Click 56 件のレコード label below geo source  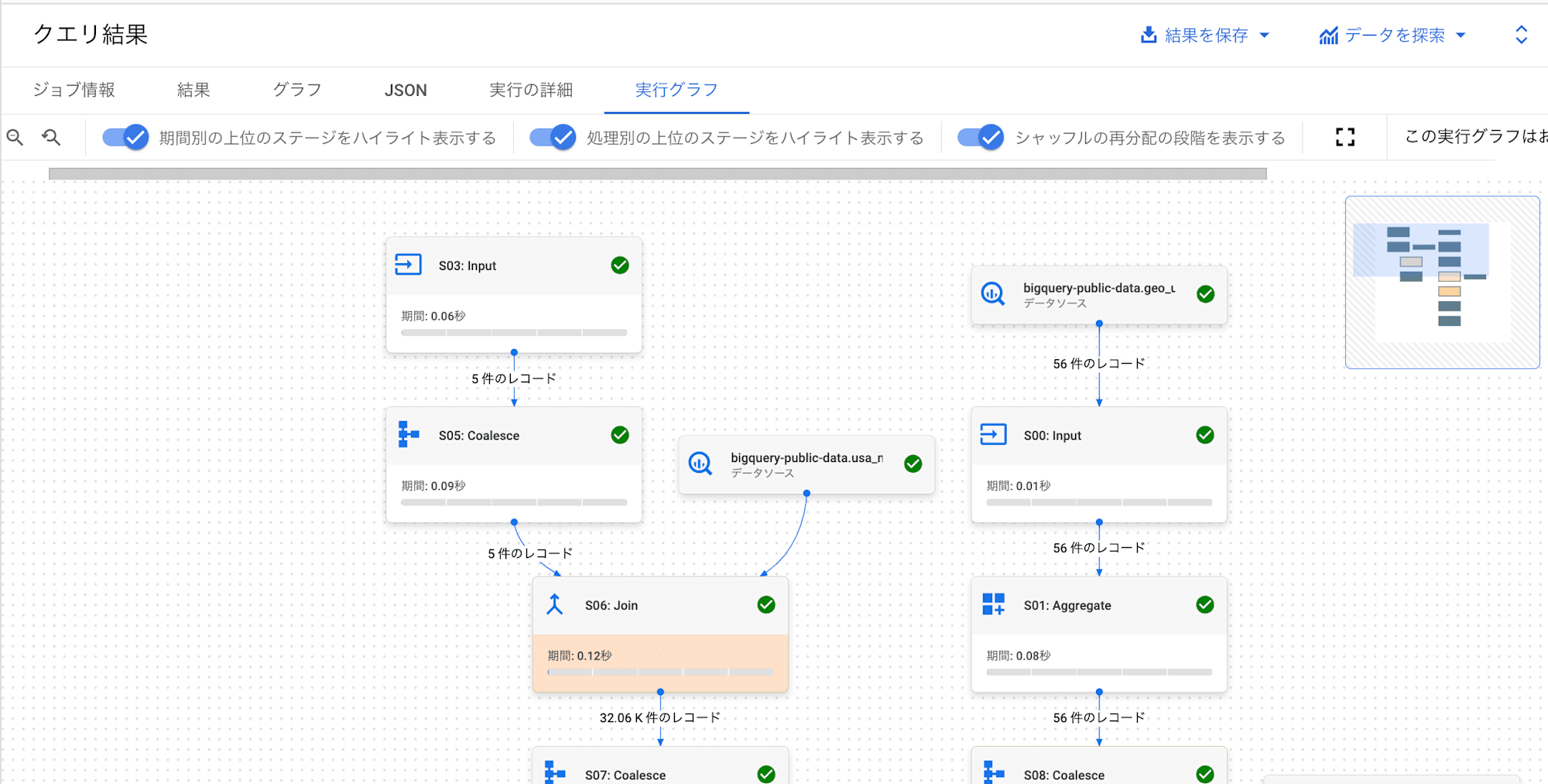[1099, 364]
